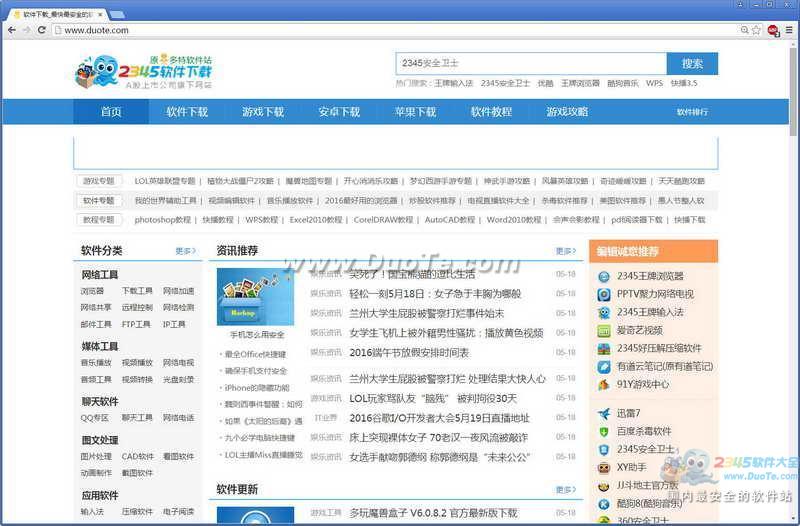
Task: Expand 更多 in 软件分类 section
Action: point(185,251)
